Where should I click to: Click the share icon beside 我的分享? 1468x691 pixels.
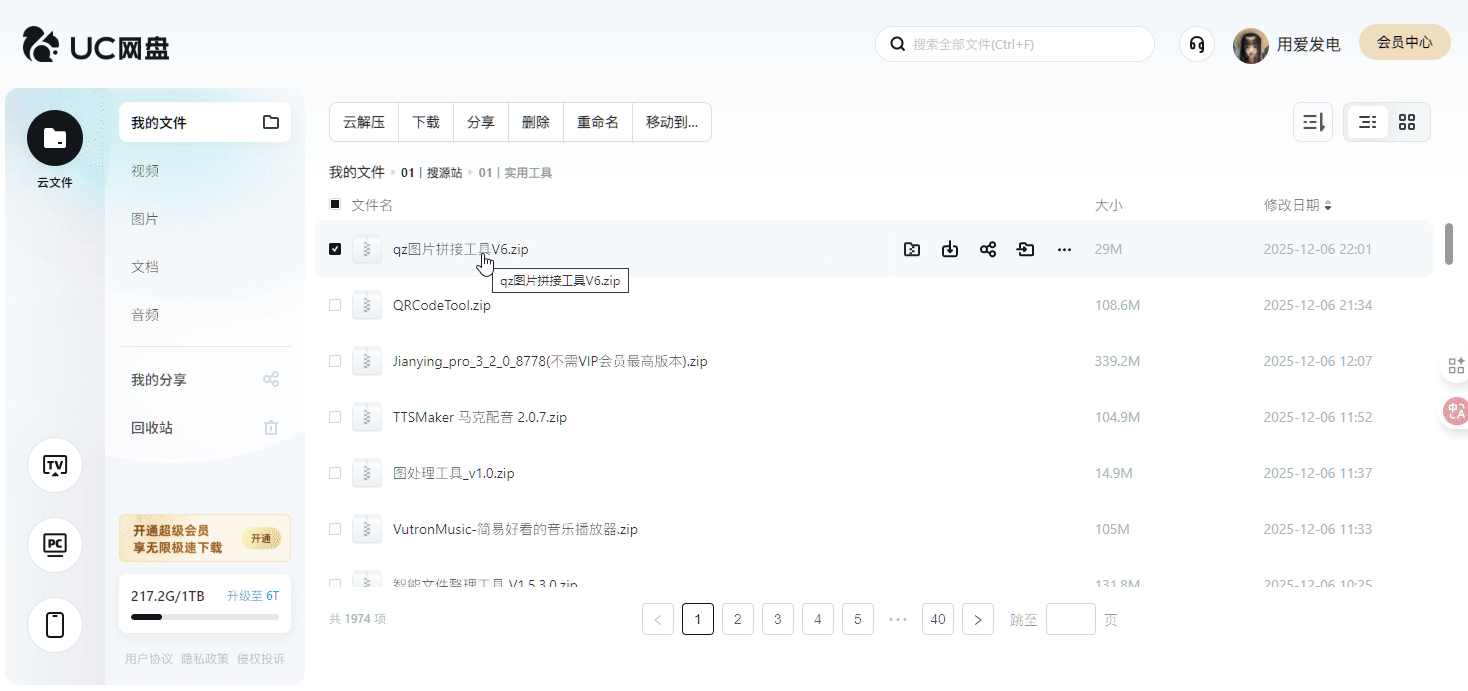[x=271, y=380]
